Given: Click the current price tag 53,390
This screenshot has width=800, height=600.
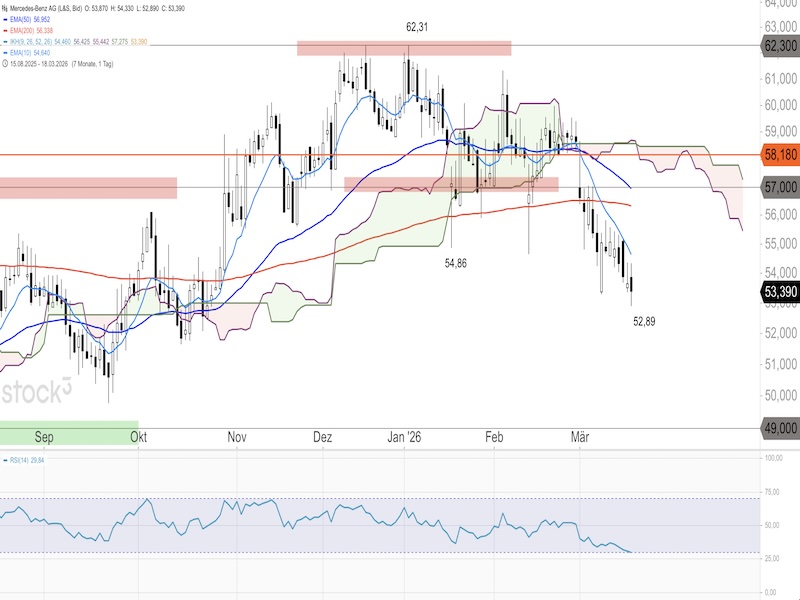Looking at the screenshot, I should point(778,291).
